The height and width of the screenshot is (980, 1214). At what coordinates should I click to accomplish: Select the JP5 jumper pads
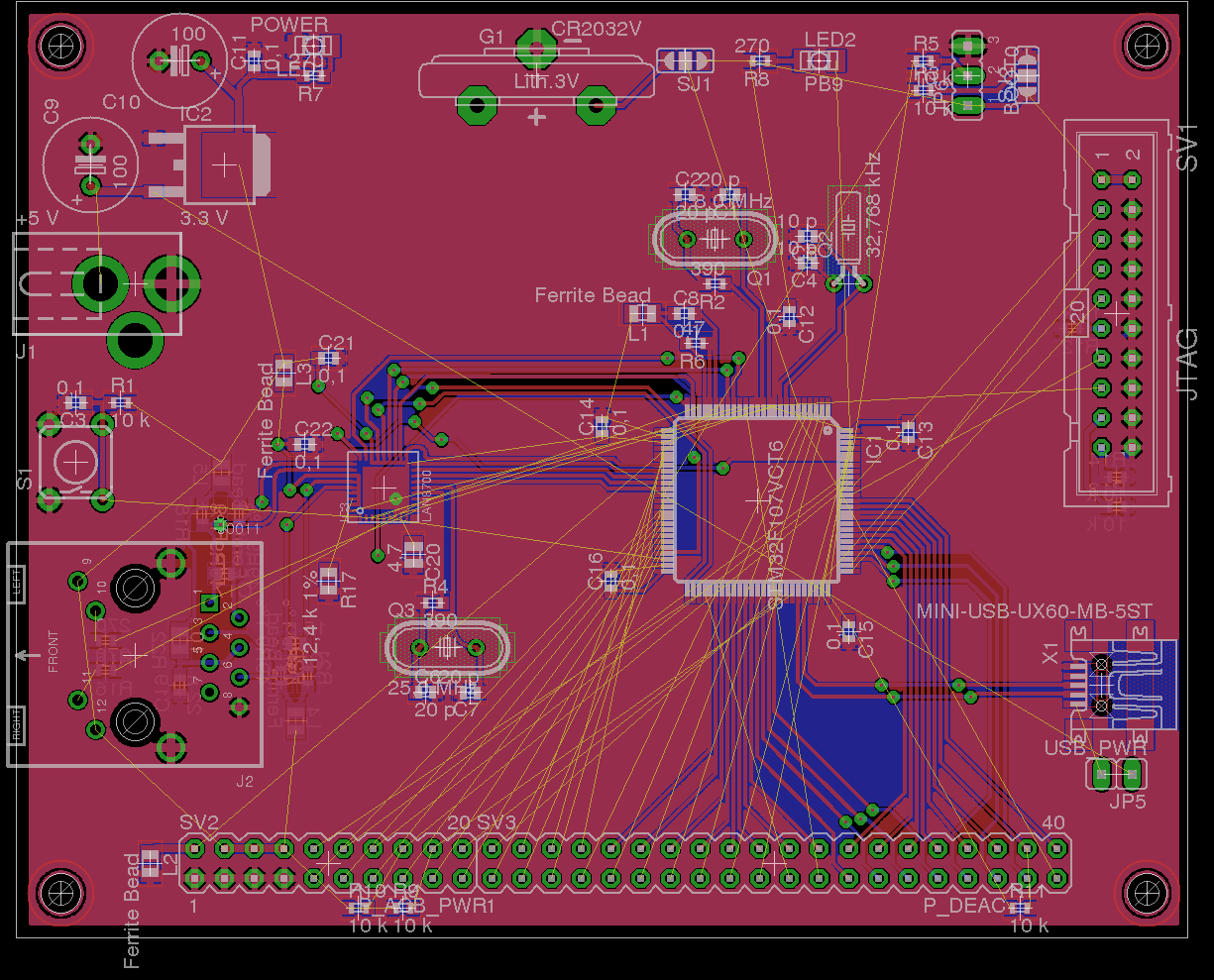click(1116, 774)
